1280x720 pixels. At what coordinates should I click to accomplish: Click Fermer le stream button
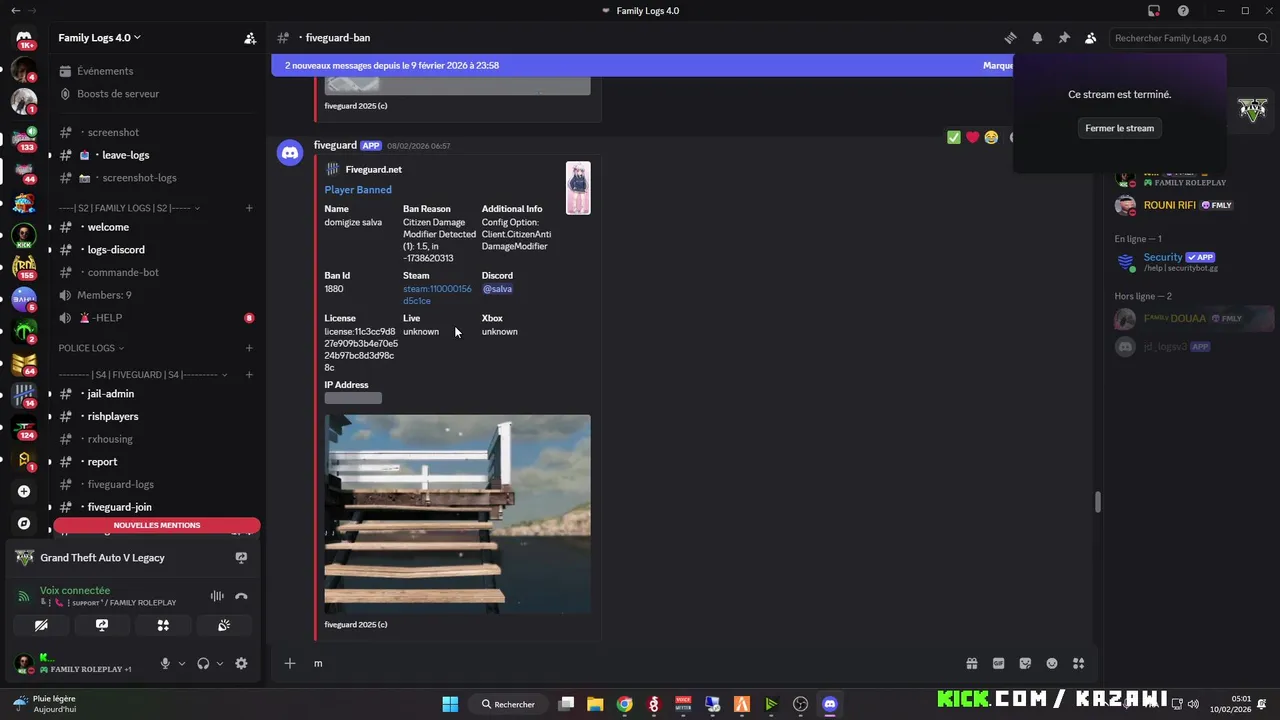1119,128
